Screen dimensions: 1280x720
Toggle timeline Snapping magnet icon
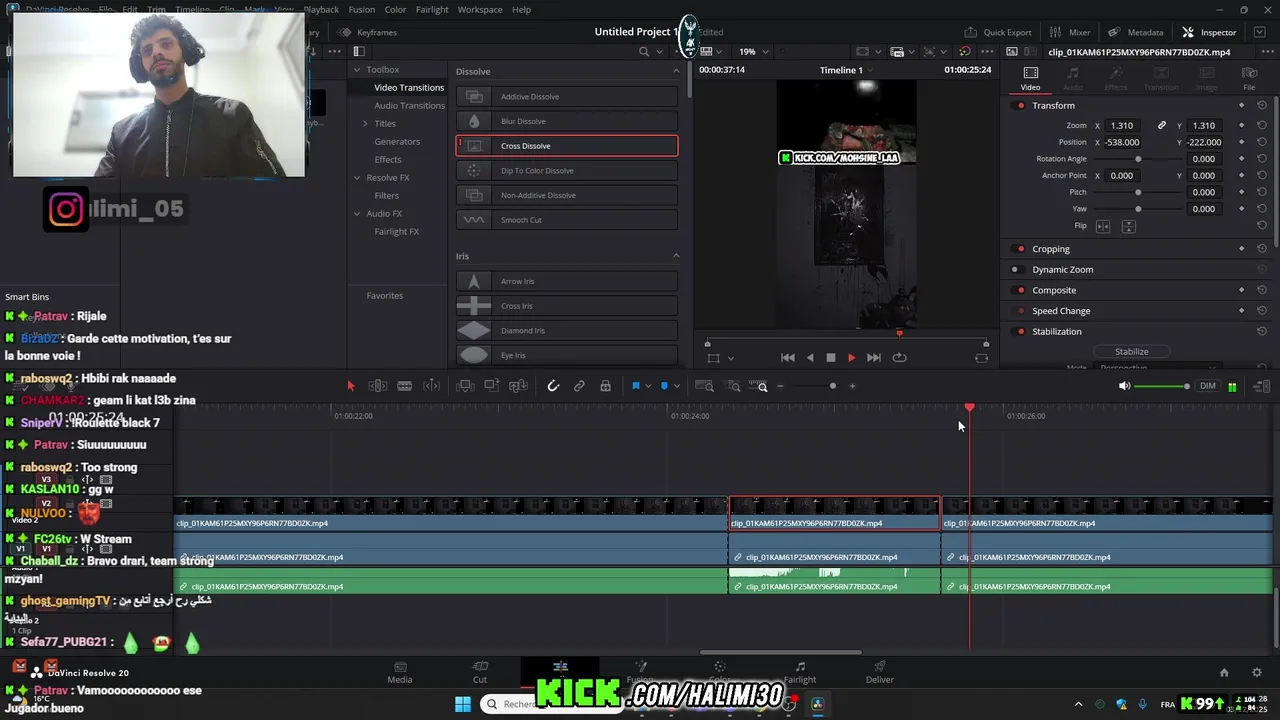click(553, 386)
